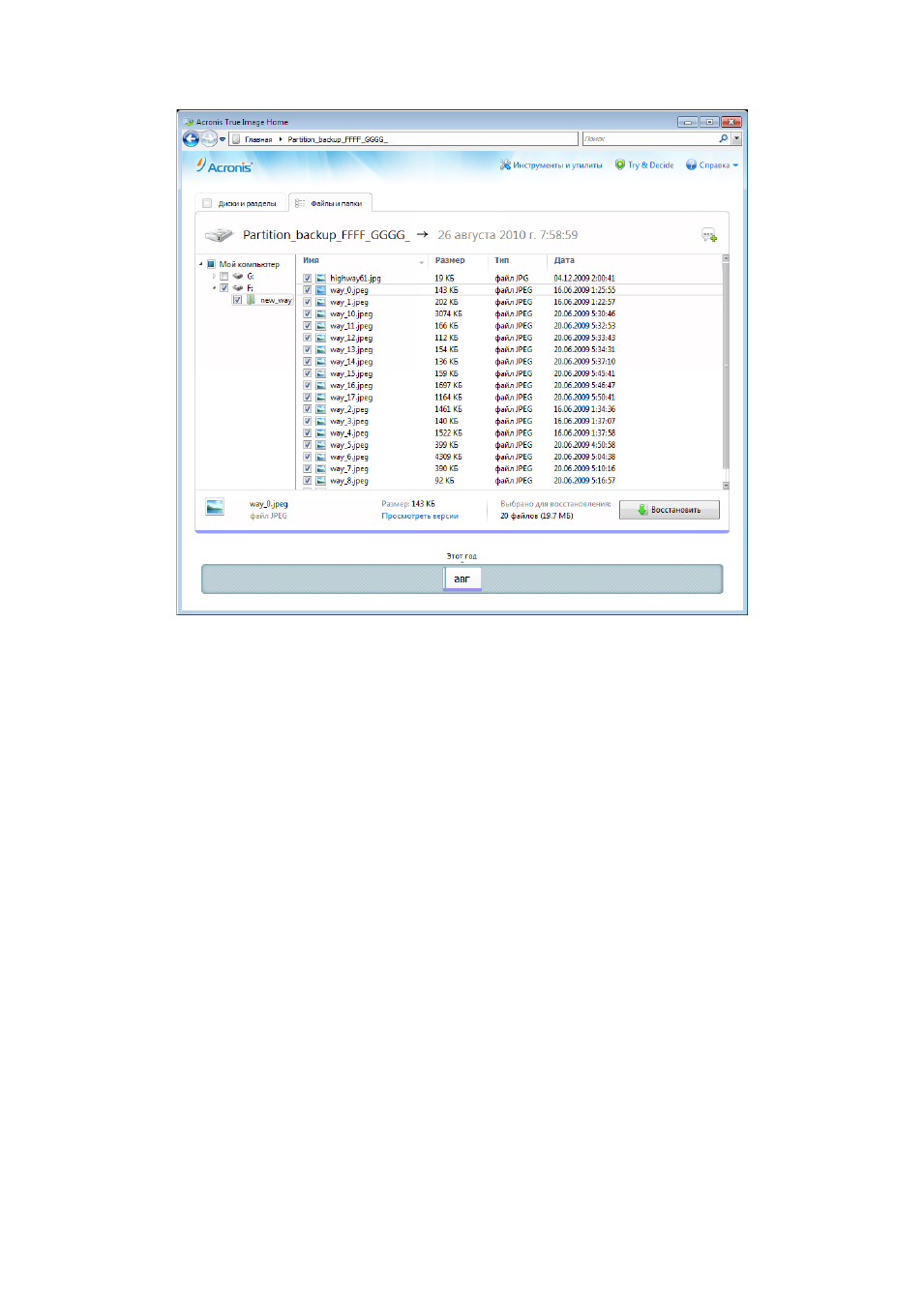Click the way_12.jpeg image file icon
The image size is (924, 1306).
point(320,338)
